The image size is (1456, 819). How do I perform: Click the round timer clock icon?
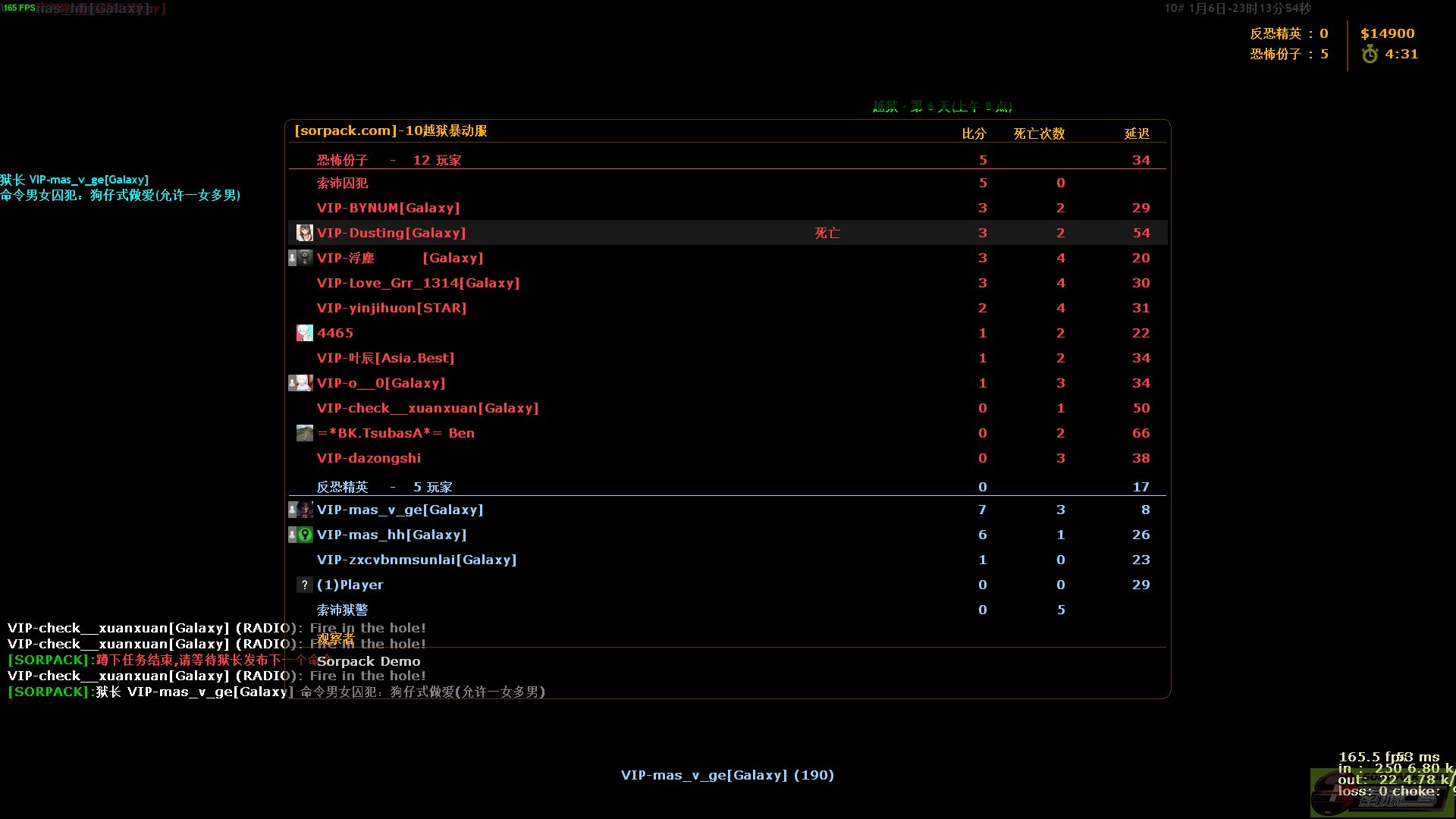pyautogui.click(x=1370, y=54)
